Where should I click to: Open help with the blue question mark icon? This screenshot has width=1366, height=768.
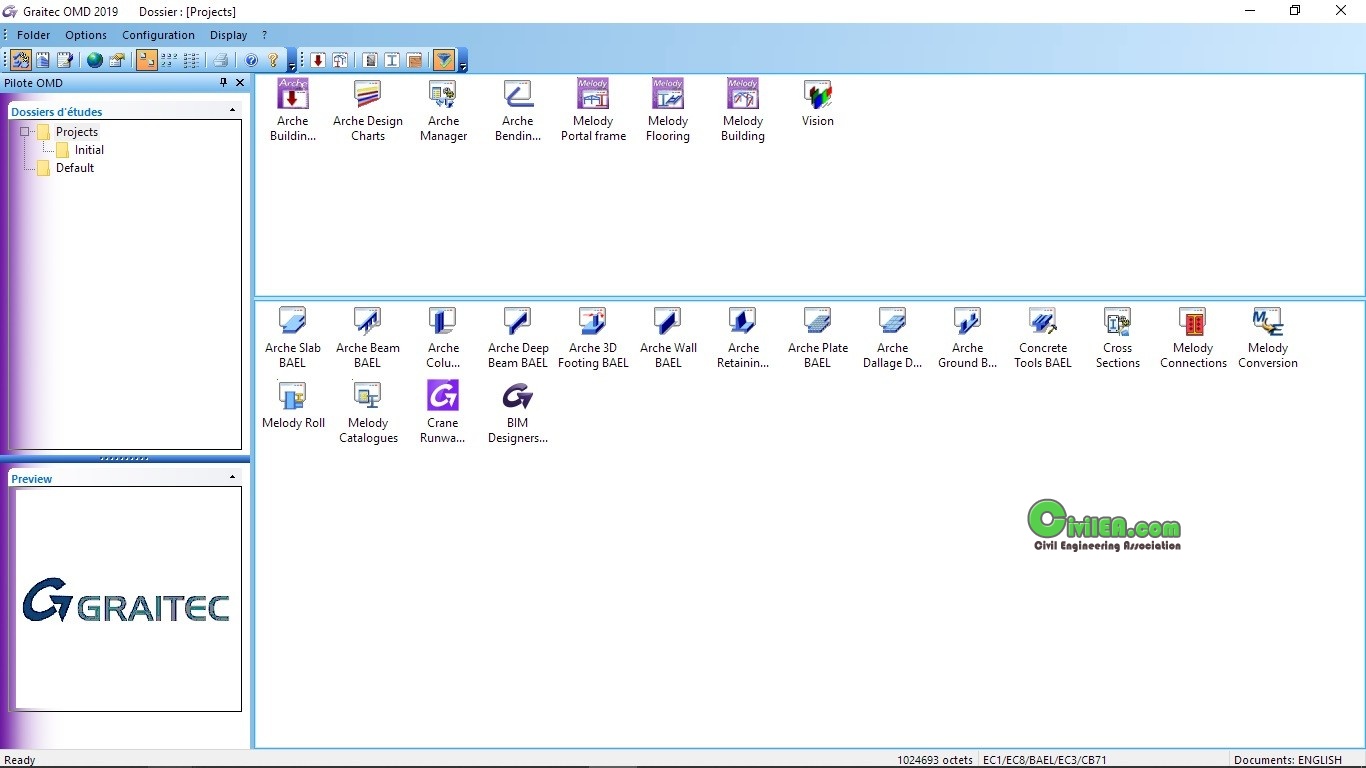(251, 60)
